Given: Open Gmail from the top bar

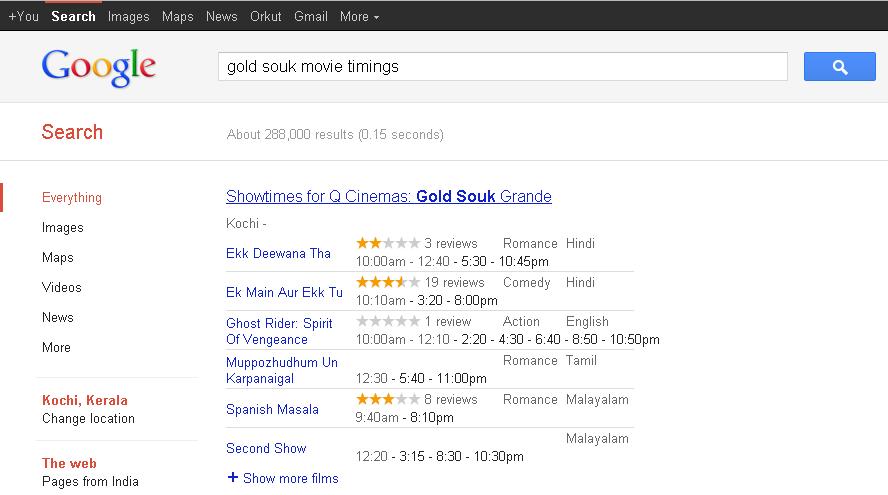Looking at the screenshot, I should (x=310, y=16).
